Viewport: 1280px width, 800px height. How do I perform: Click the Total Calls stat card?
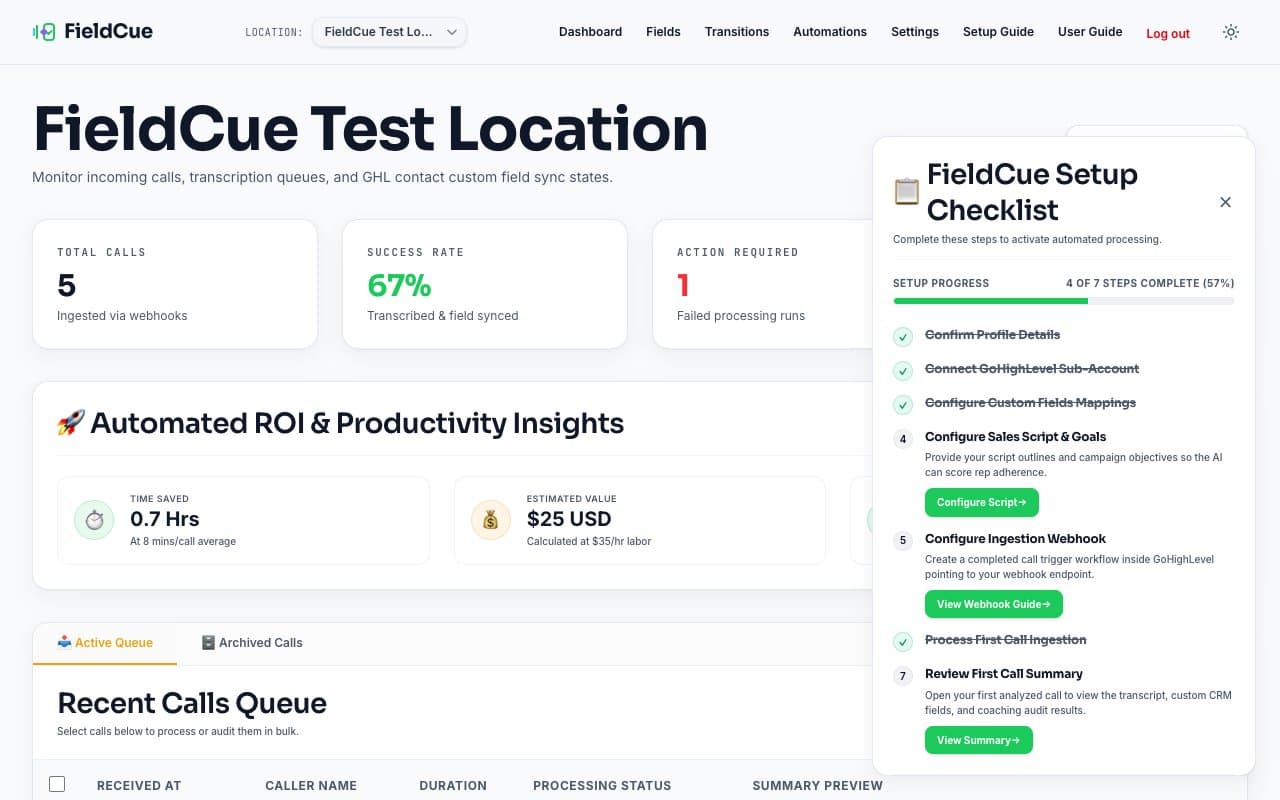tap(175, 284)
